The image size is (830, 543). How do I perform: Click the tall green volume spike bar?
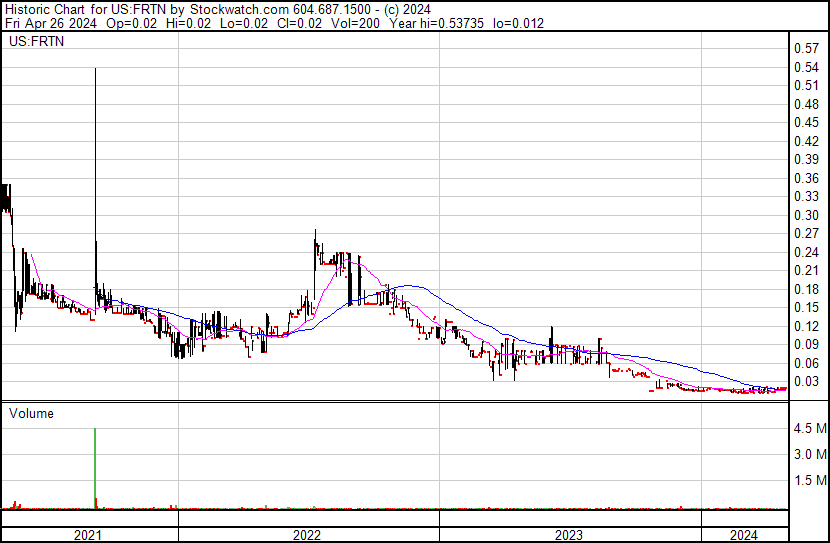pyautogui.click(x=95, y=470)
